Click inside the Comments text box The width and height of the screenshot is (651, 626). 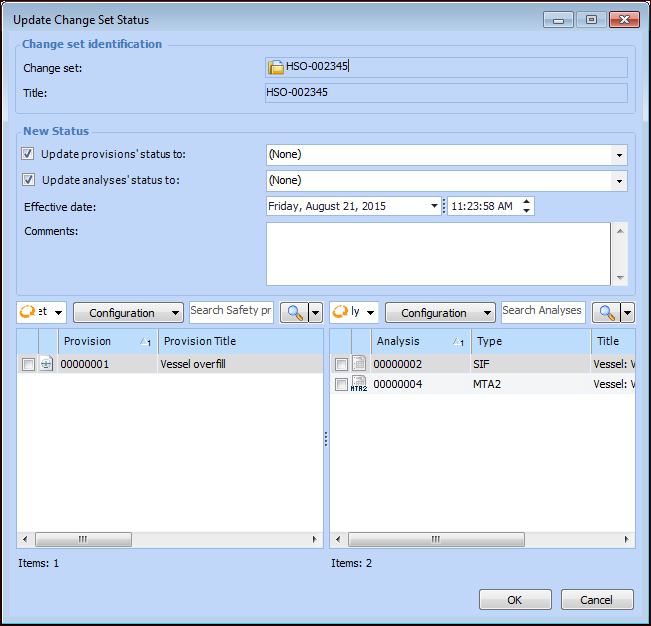point(438,253)
